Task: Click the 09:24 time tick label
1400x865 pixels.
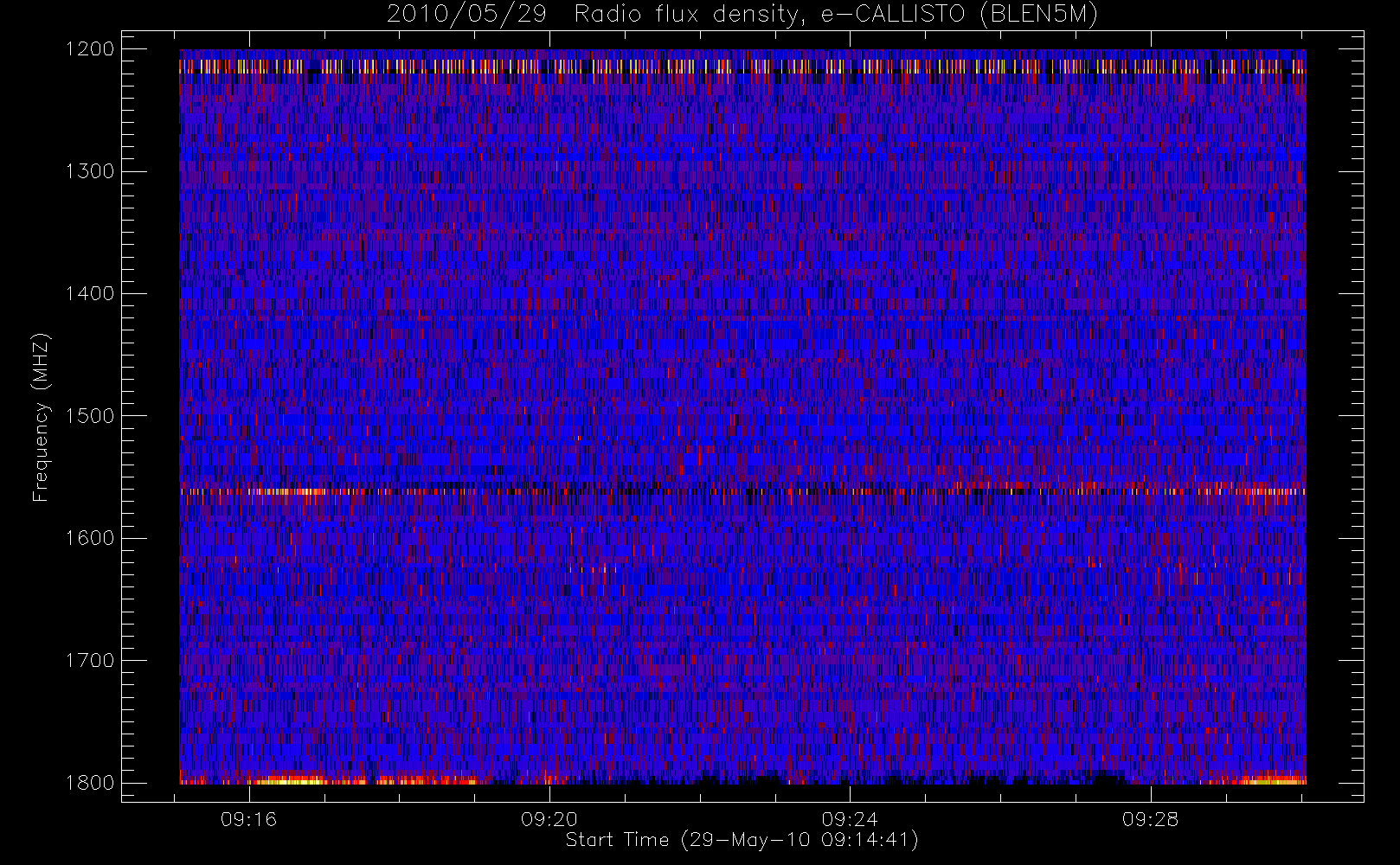Action: click(850, 819)
